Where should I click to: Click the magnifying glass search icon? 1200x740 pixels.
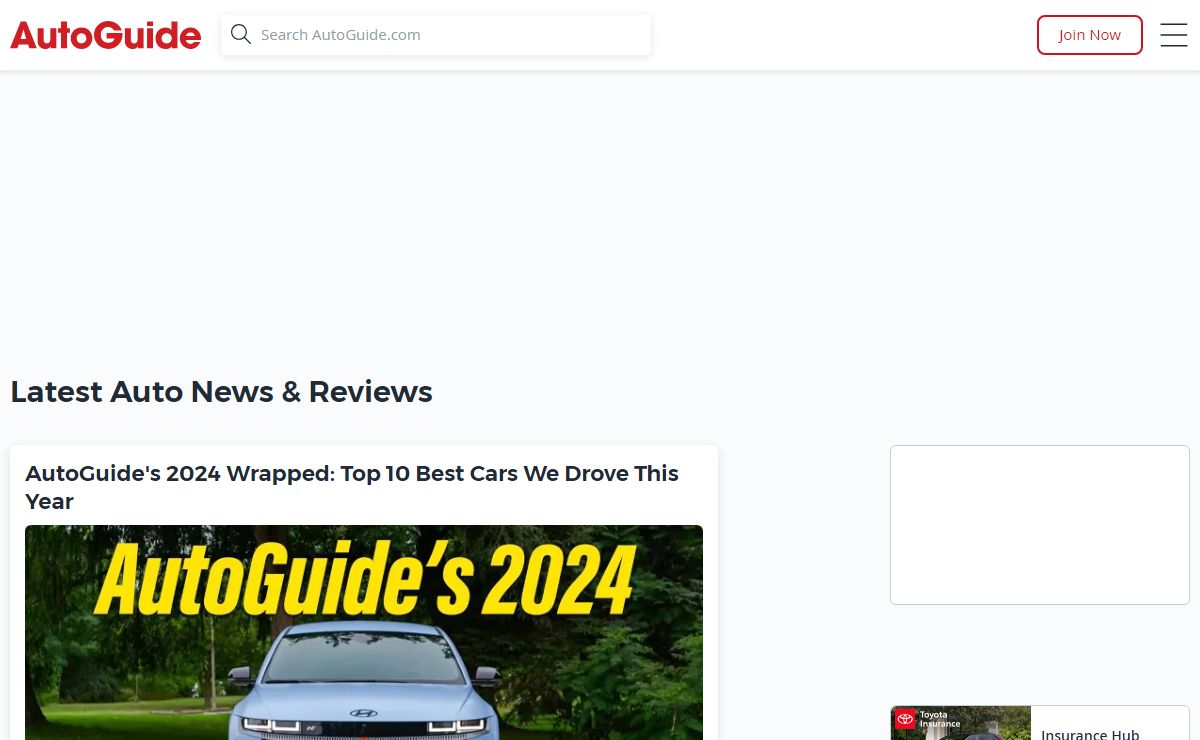click(240, 35)
